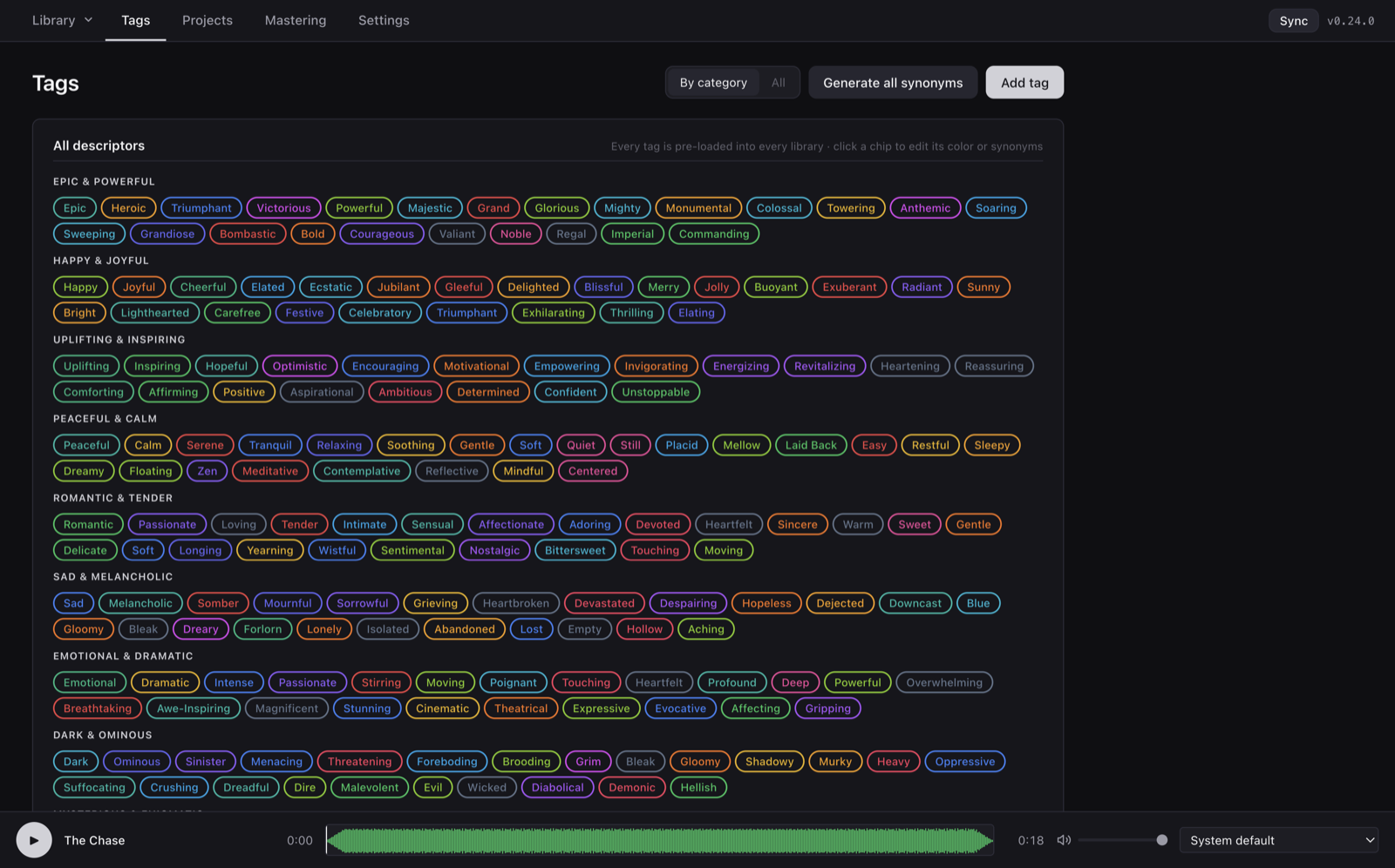Click the Commanding tag chip
Screen dimensions: 1395x868
pos(714,234)
